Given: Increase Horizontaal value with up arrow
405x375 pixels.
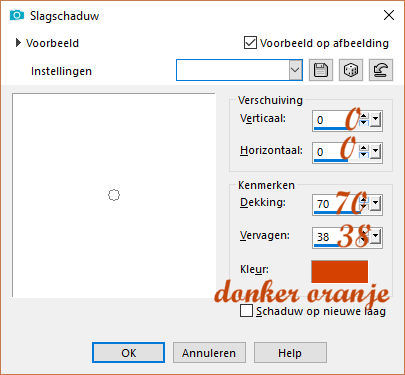Looking at the screenshot, I should 364,148.
